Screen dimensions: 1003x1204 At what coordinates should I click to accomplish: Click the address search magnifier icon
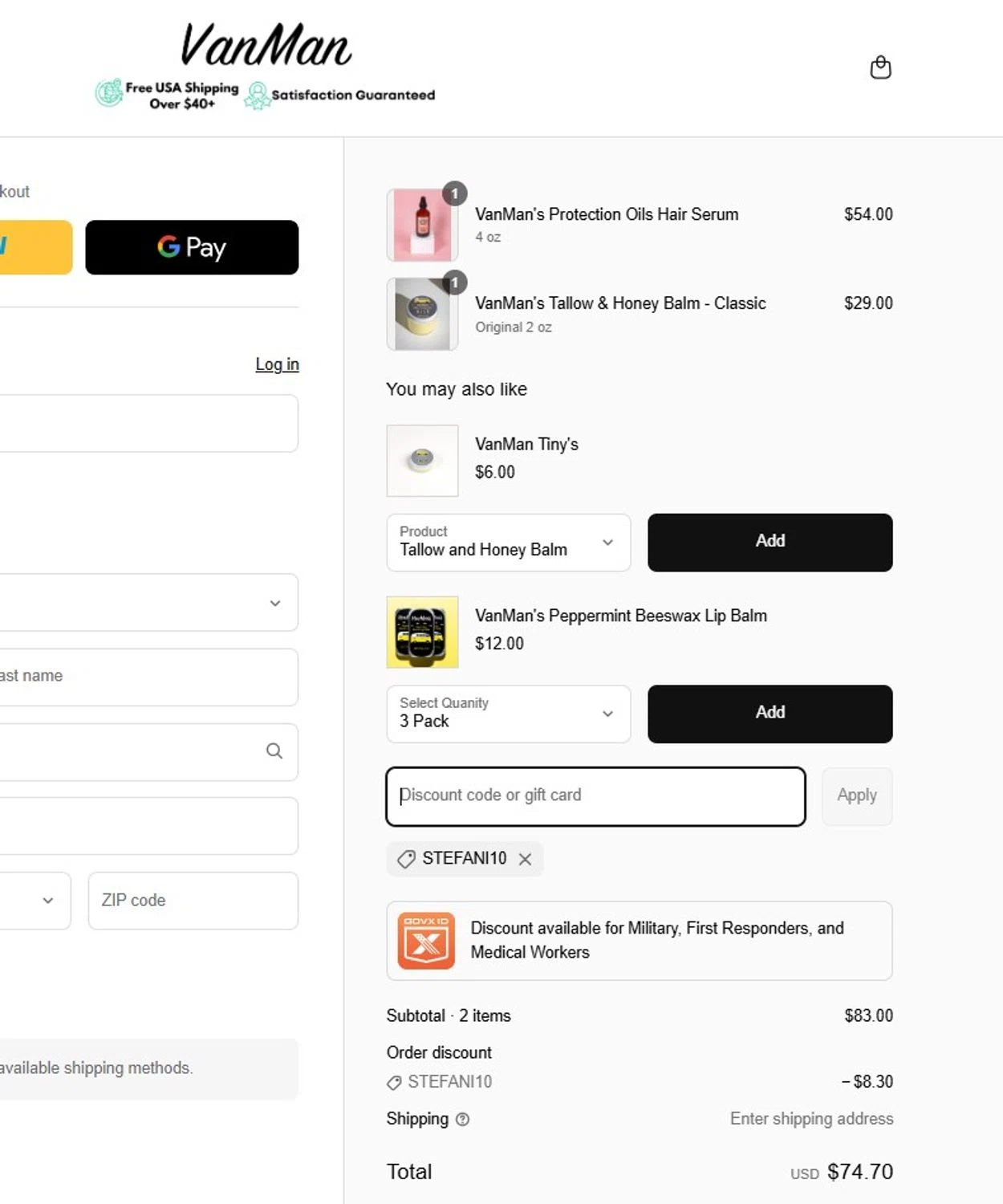click(274, 751)
